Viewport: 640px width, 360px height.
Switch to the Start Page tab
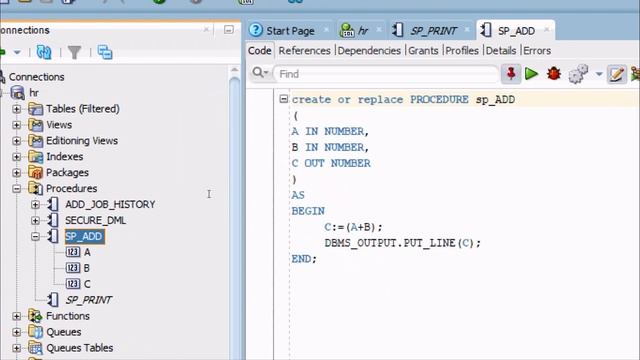pyautogui.click(x=290, y=30)
